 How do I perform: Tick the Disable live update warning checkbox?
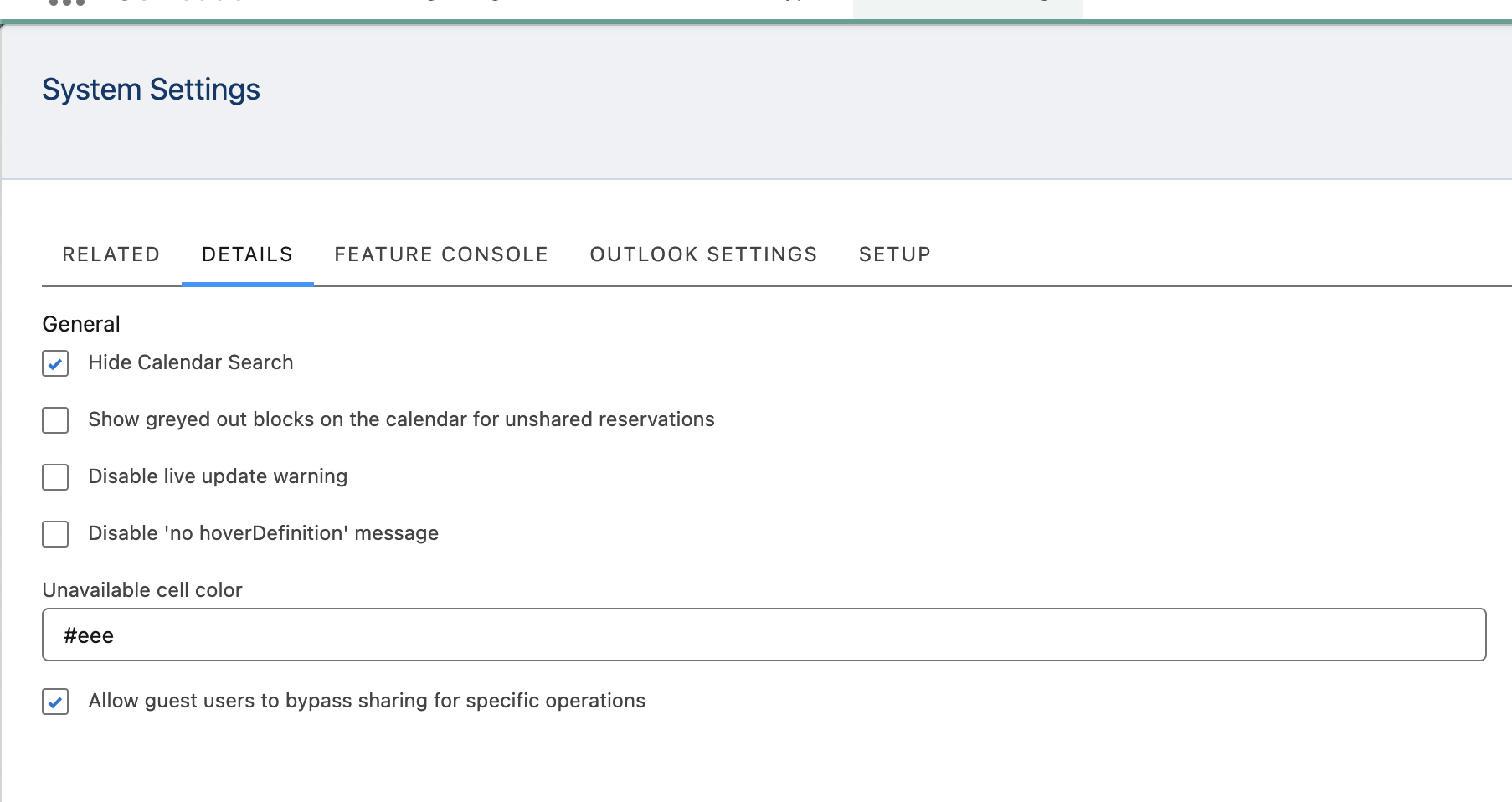click(55, 477)
